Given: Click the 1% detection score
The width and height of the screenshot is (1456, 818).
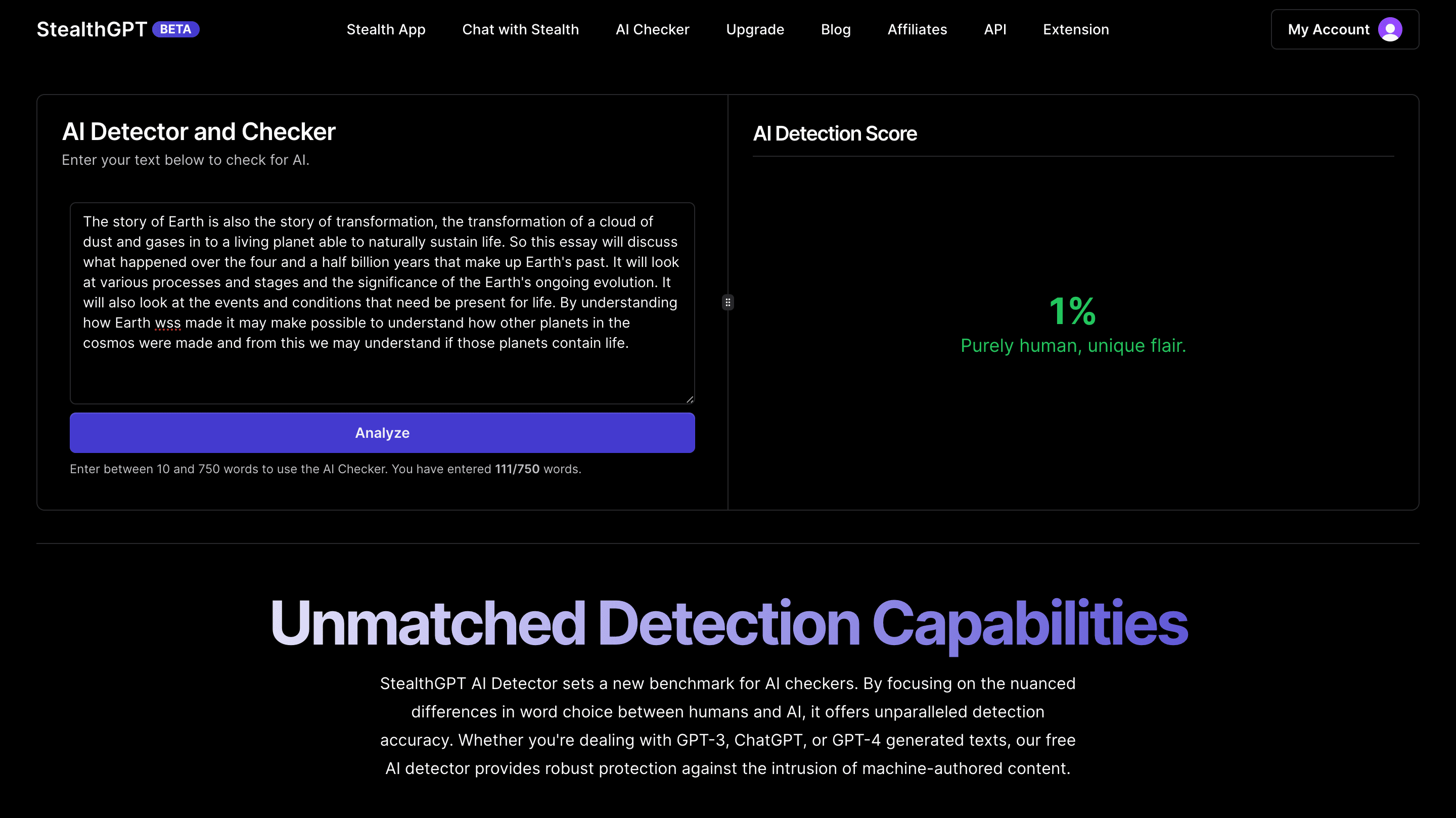Looking at the screenshot, I should 1072,311.
